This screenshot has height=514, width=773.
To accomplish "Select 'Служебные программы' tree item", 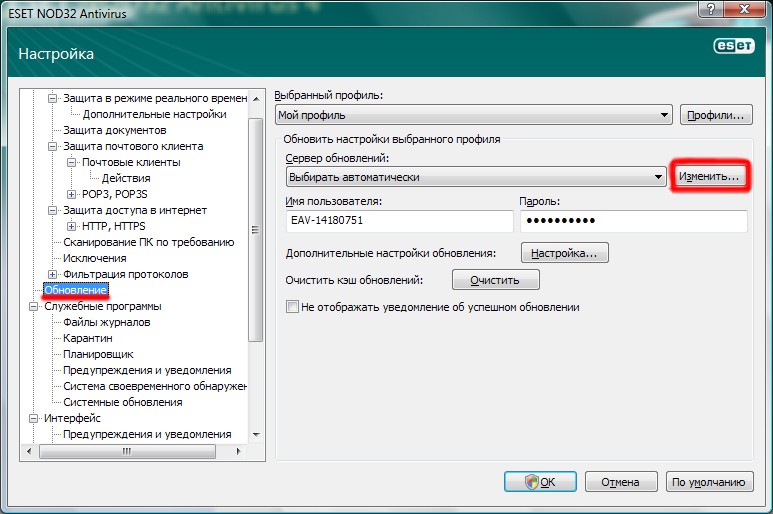I will pyautogui.click(x=103, y=306).
